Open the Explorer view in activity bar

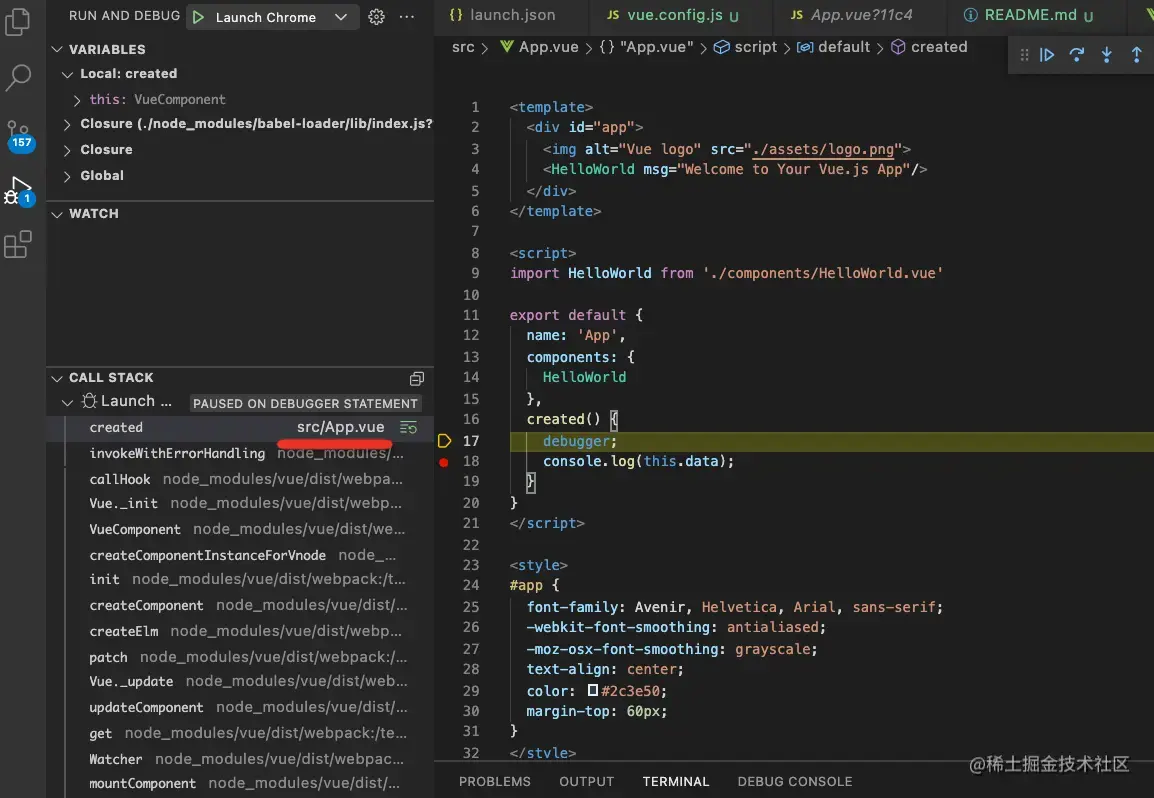click(18, 21)
